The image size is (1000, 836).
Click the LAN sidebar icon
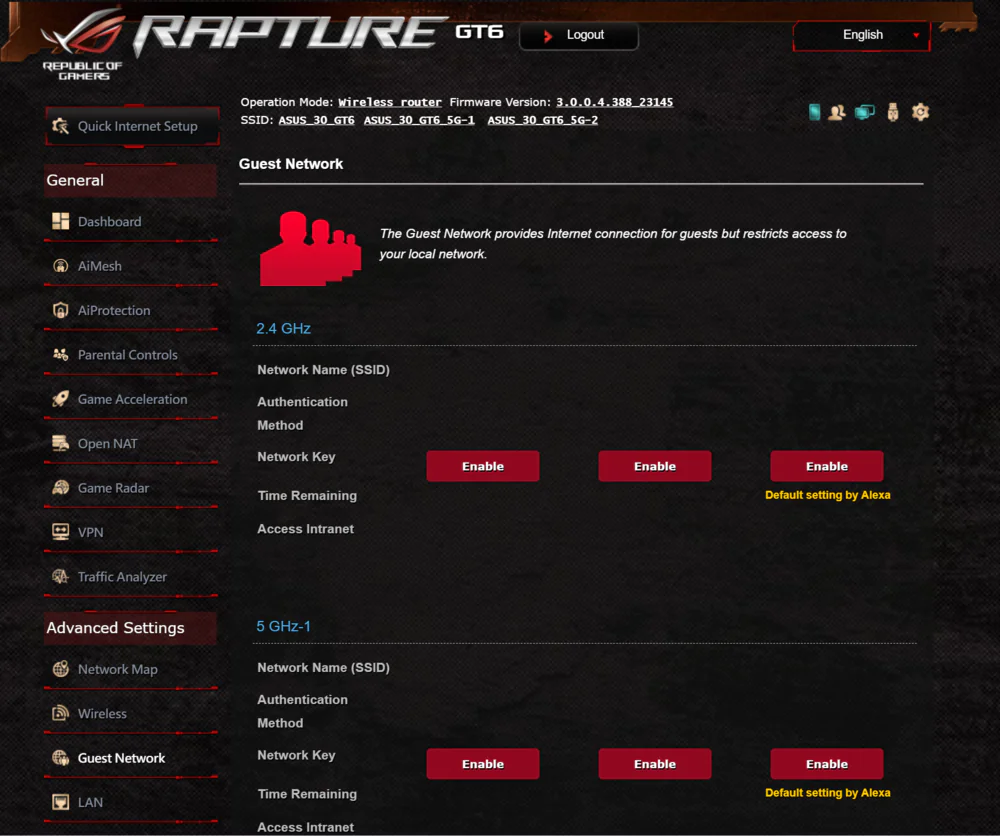point(61,802)
